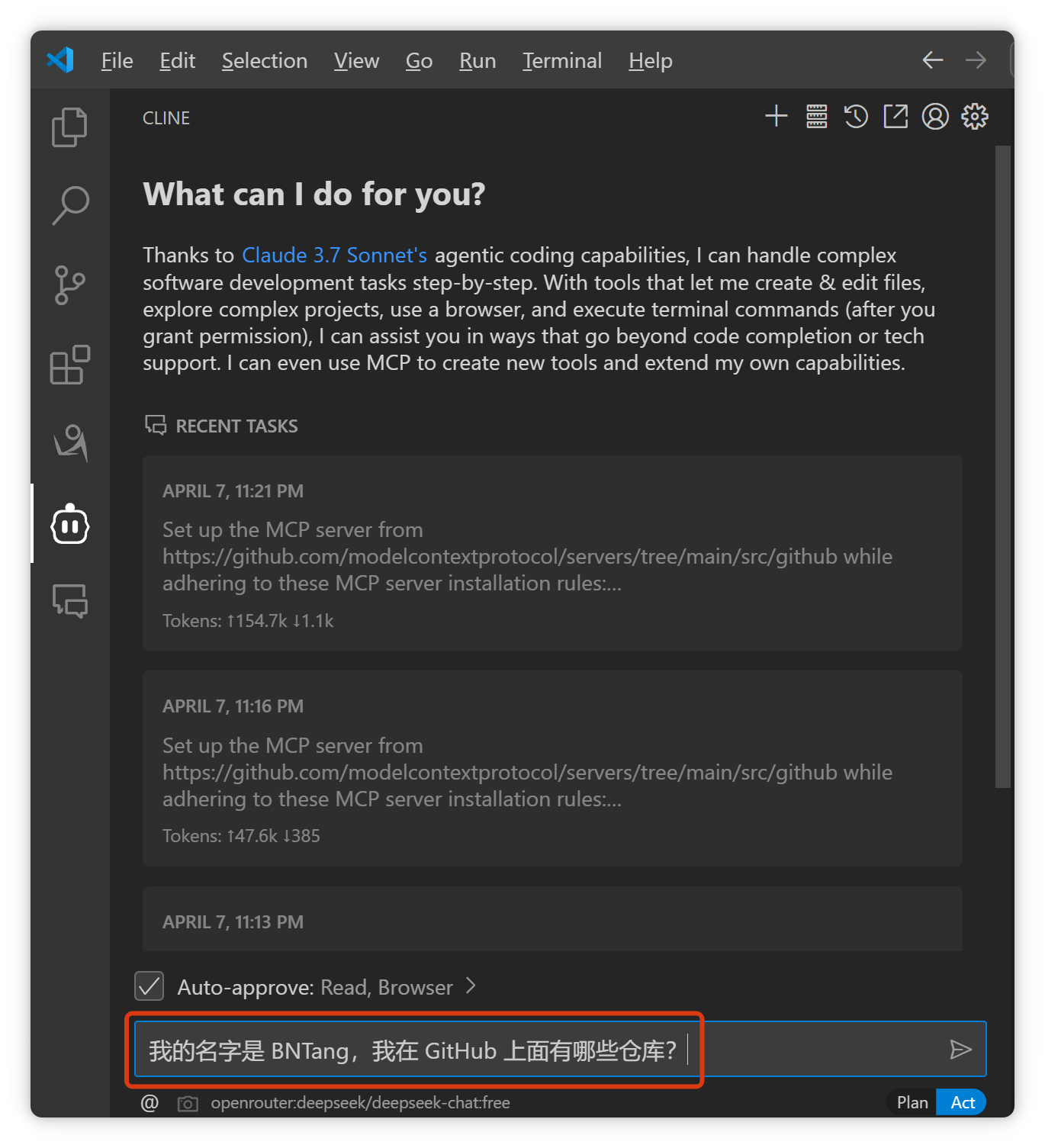Expand the Auto-approve options chevron
Image resolution: width=1045 pixels, height=1148 pixels.
(x=471, y=986)
